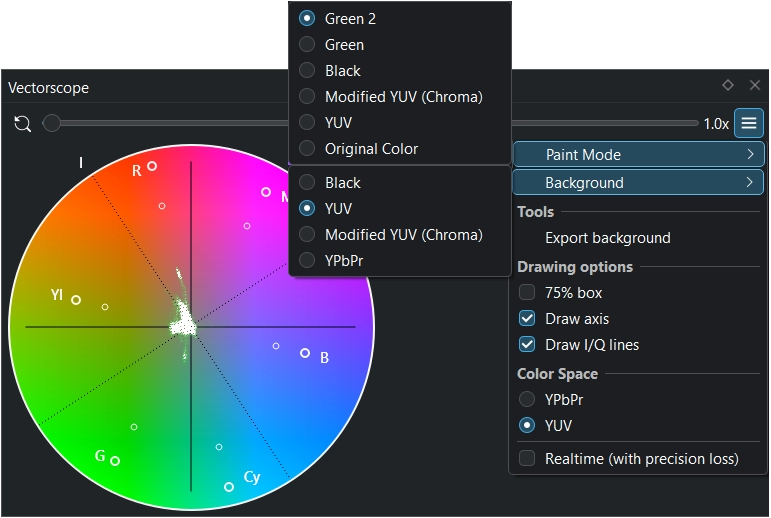Viewport: 771px width, 518px height.
Task: Close the Vectorscope panel
Action: point(755,86)
